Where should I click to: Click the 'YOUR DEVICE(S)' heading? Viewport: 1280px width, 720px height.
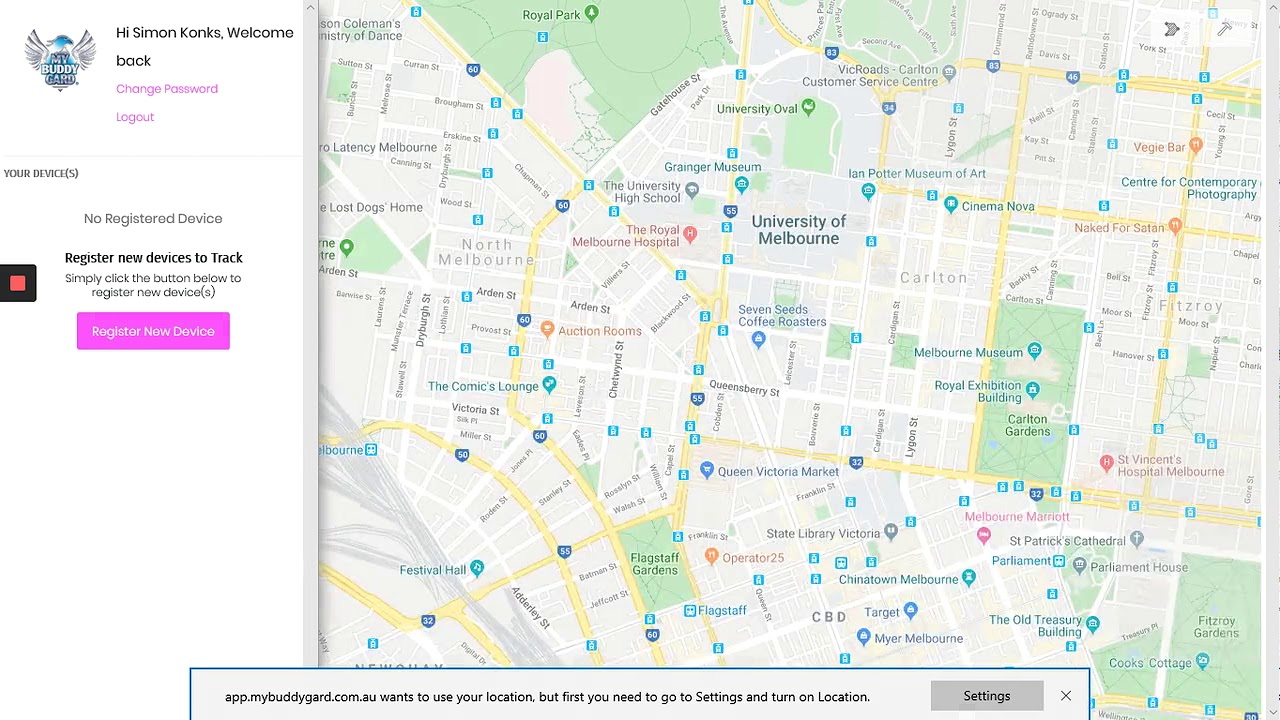(x=41, y=173)
